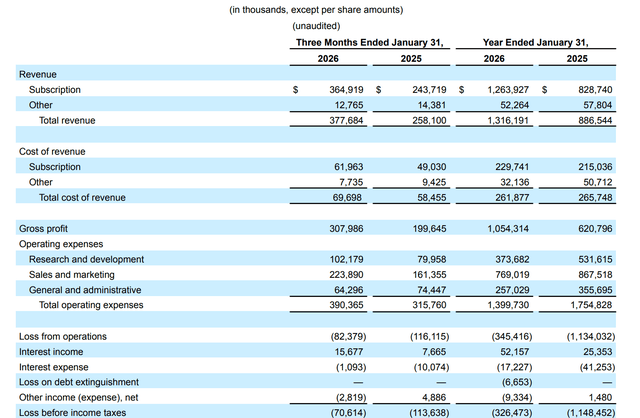
Task: Select the 'Operating expenses' label
Action: 61,244
